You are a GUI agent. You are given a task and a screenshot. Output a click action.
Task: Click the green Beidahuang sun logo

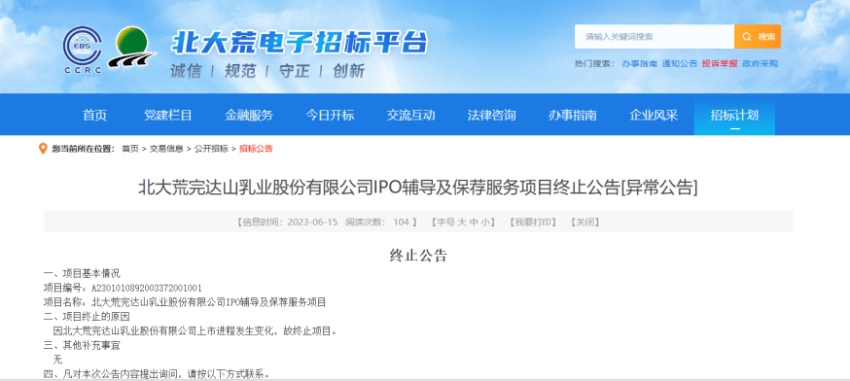coord(131,47)
